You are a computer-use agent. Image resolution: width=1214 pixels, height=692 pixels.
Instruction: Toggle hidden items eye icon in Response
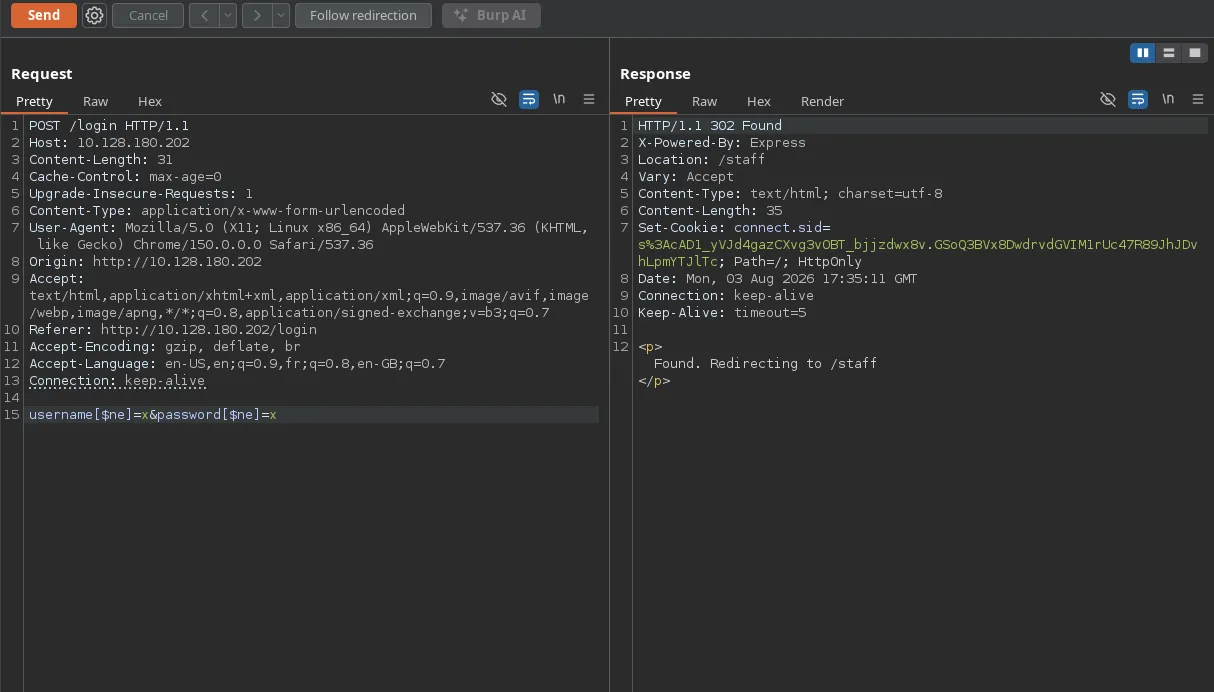point(1108,99)
